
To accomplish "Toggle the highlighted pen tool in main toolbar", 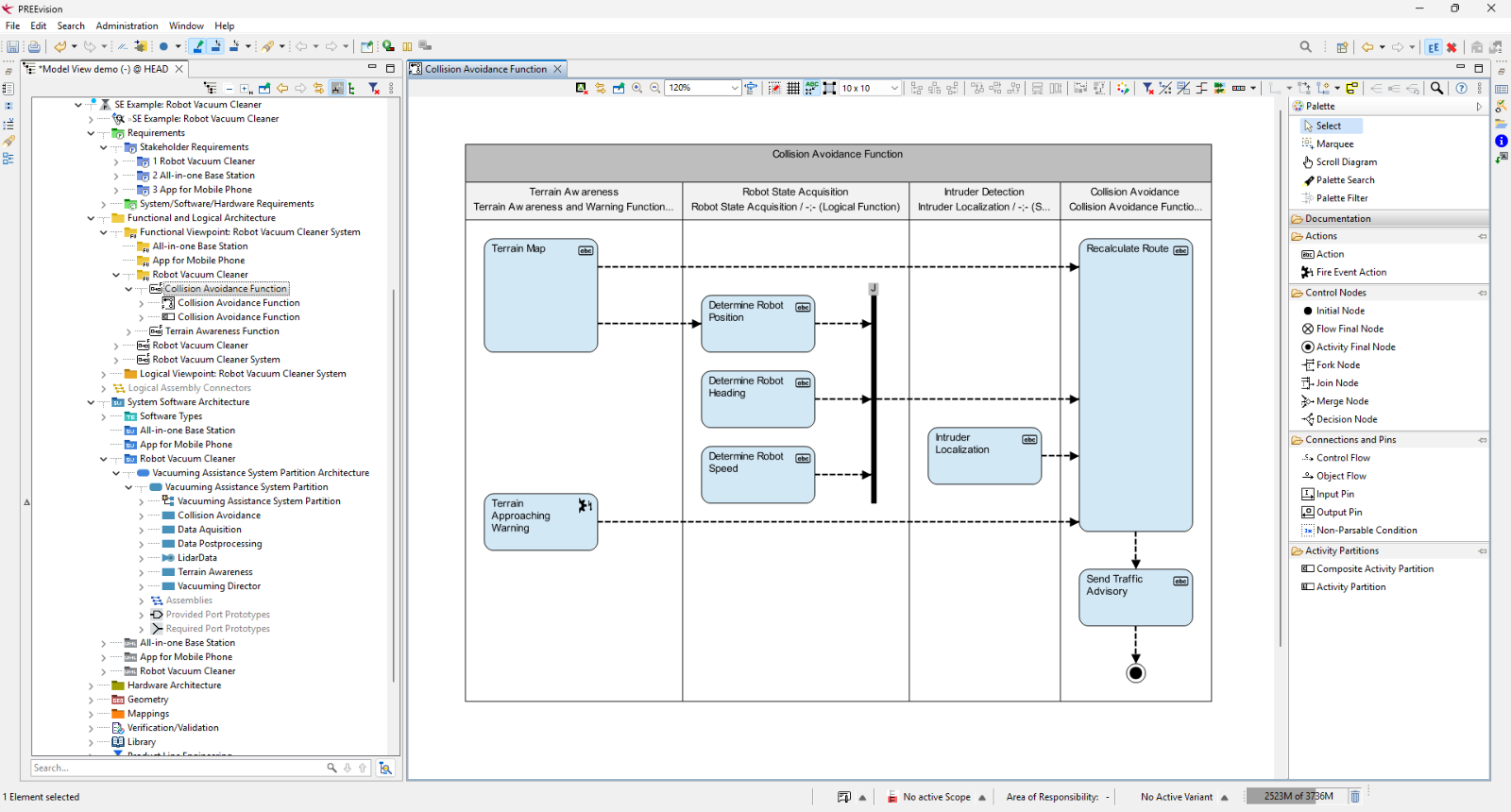I will tap(197, 46).
